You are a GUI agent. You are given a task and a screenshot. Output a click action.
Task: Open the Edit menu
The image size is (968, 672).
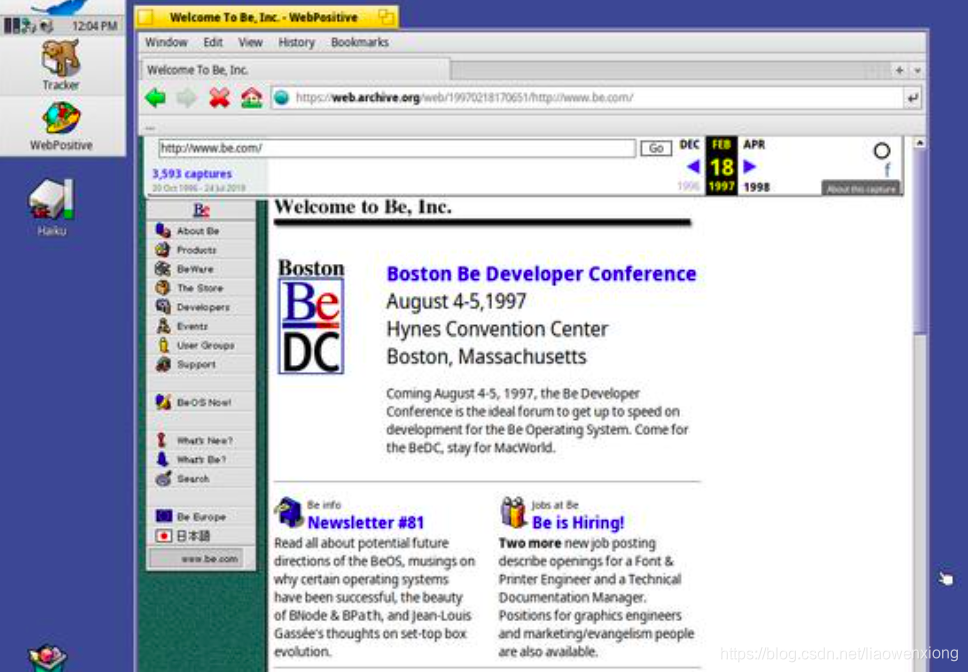[x=213, y=42]
